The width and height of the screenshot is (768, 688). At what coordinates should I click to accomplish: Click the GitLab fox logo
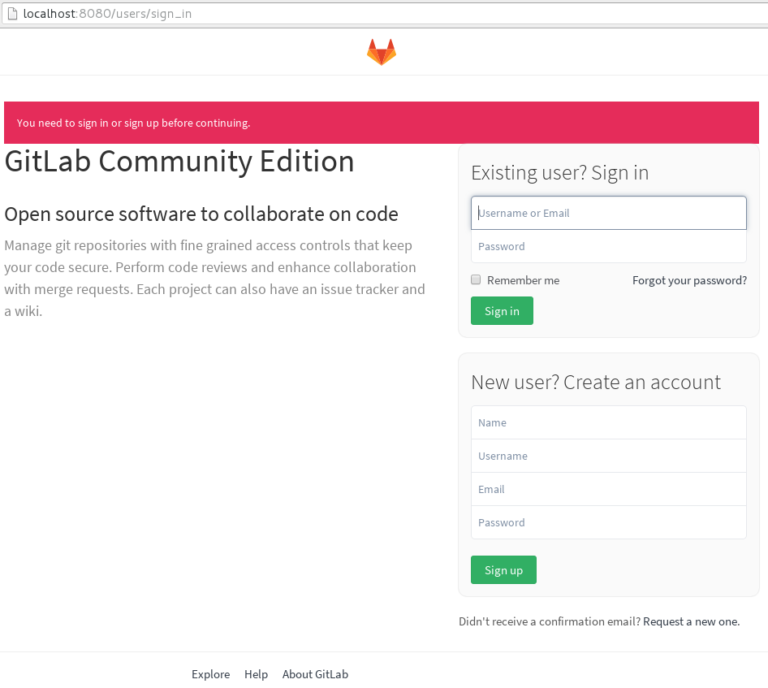381,52
